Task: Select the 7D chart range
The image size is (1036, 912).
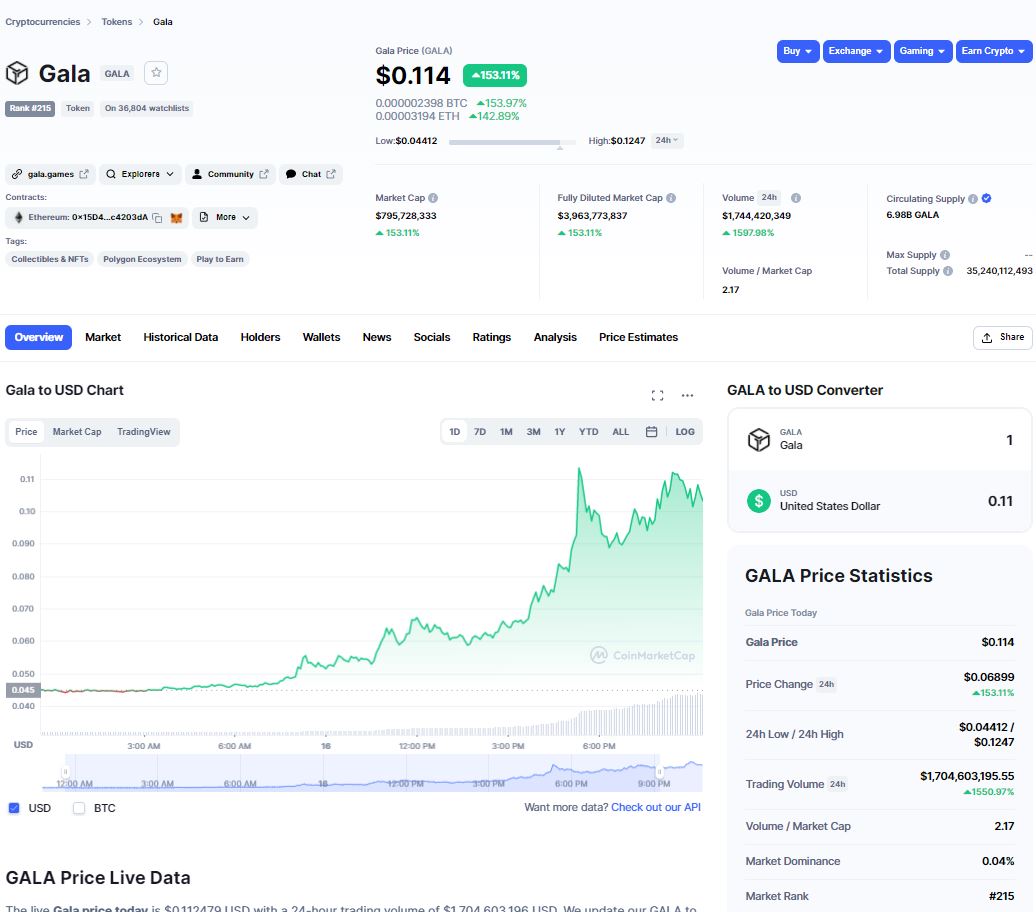Action: click(x=480, y=432)
